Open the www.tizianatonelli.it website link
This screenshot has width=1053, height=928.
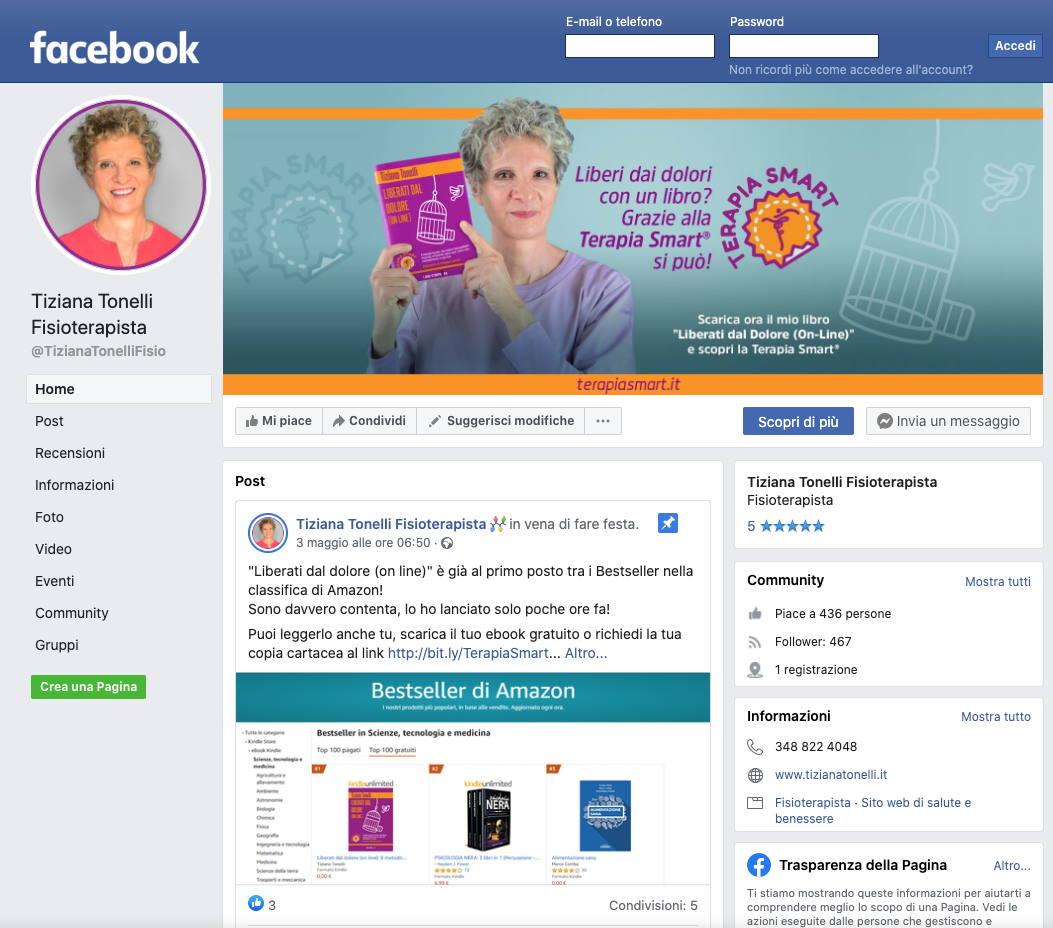831,775
